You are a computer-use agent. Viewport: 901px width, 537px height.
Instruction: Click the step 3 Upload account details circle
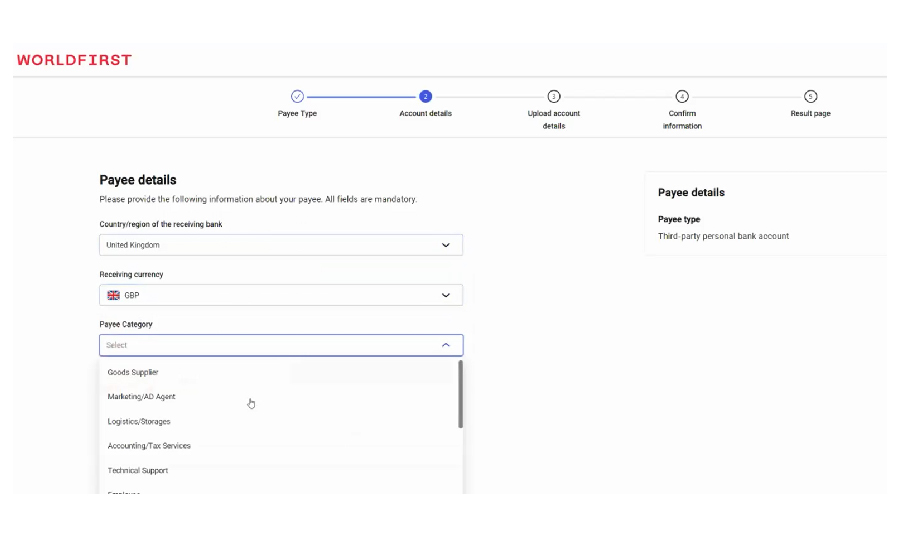point(554,96)
